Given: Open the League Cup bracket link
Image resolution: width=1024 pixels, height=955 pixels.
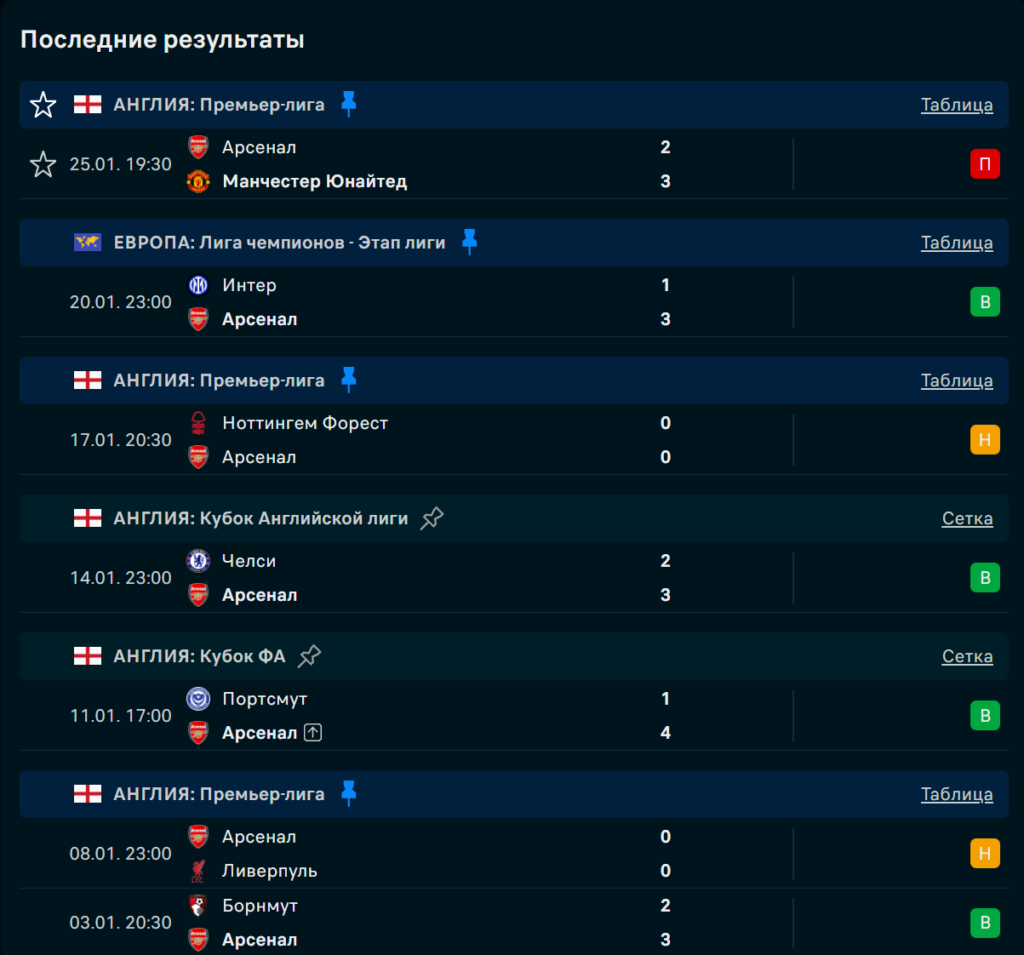Looking at the screenshot, I should pyautogui.click(x=966, y=519).
